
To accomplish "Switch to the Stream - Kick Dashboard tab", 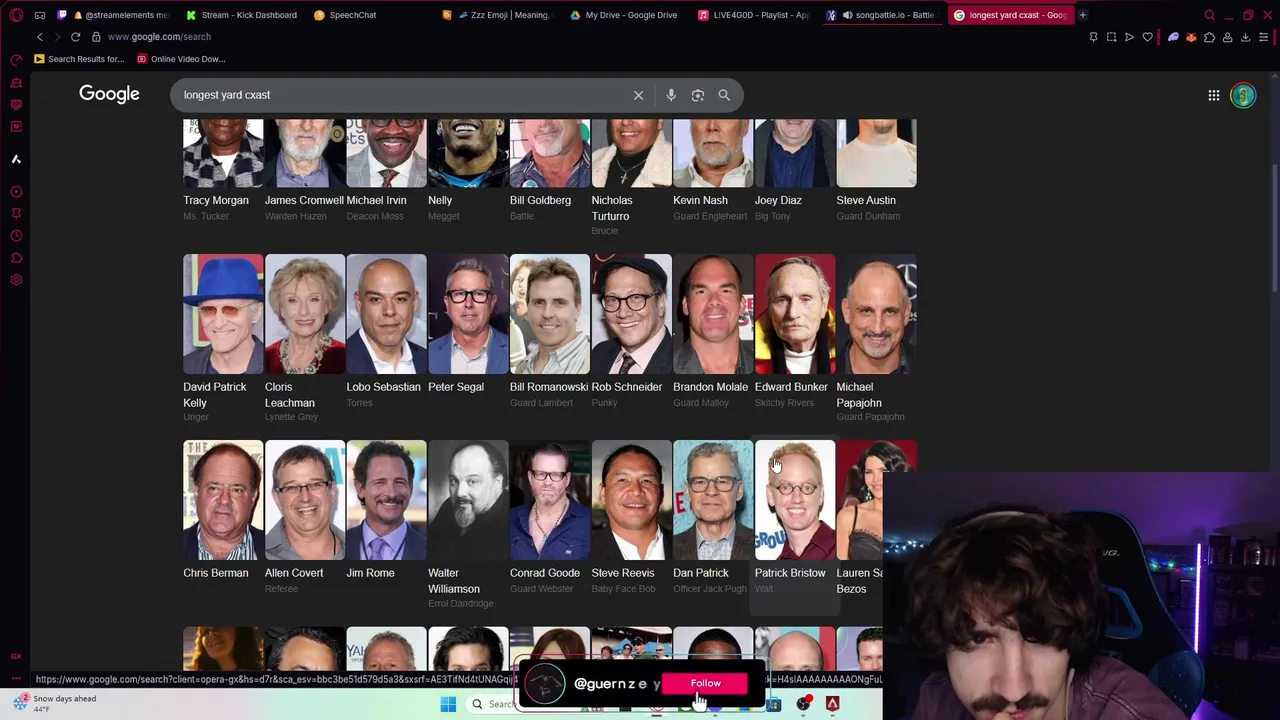I will (x=241, y=15).
